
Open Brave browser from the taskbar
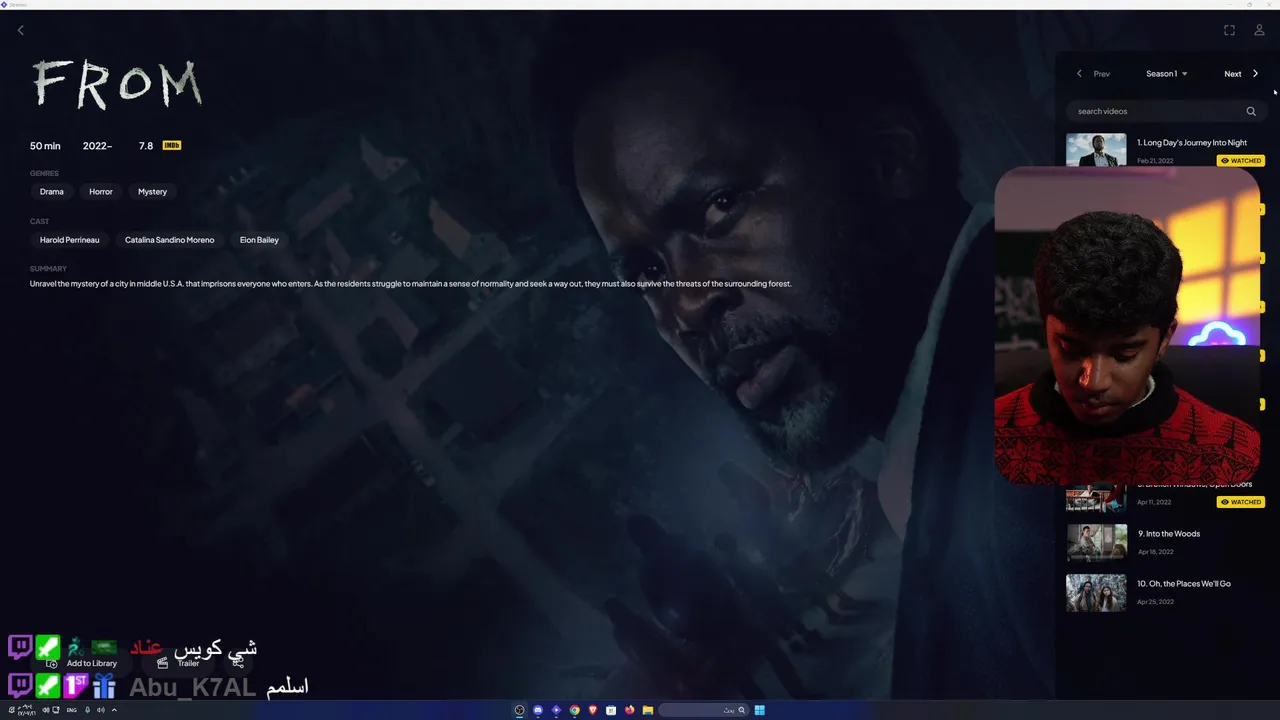pos(593,710)
